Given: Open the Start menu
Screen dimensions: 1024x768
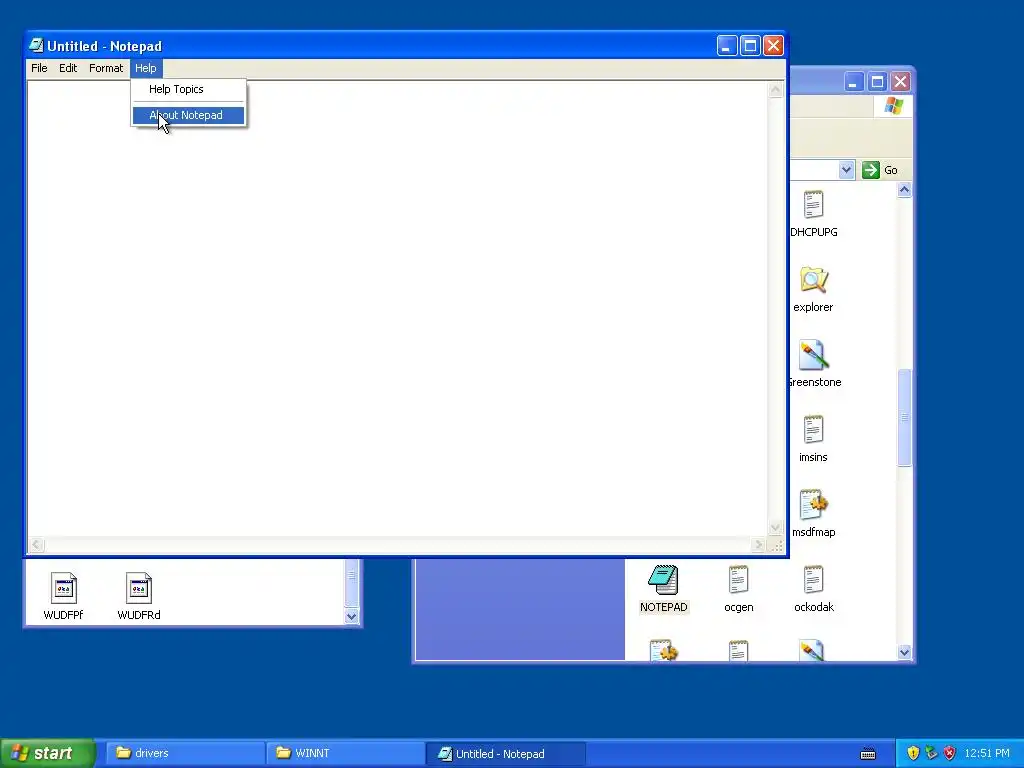Looking at the screenshot, I should point(48,753).
